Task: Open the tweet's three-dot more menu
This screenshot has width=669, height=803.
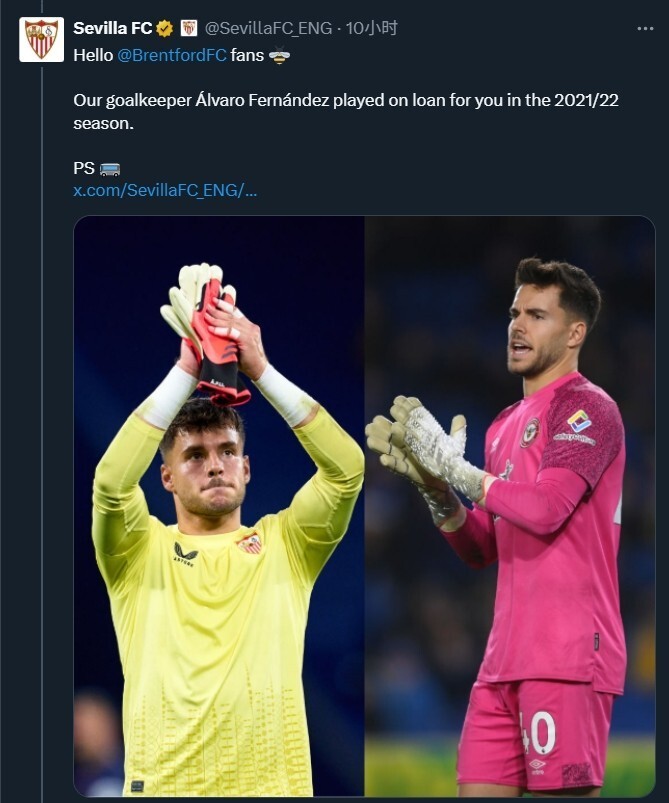Action: (x=645, y=28)
